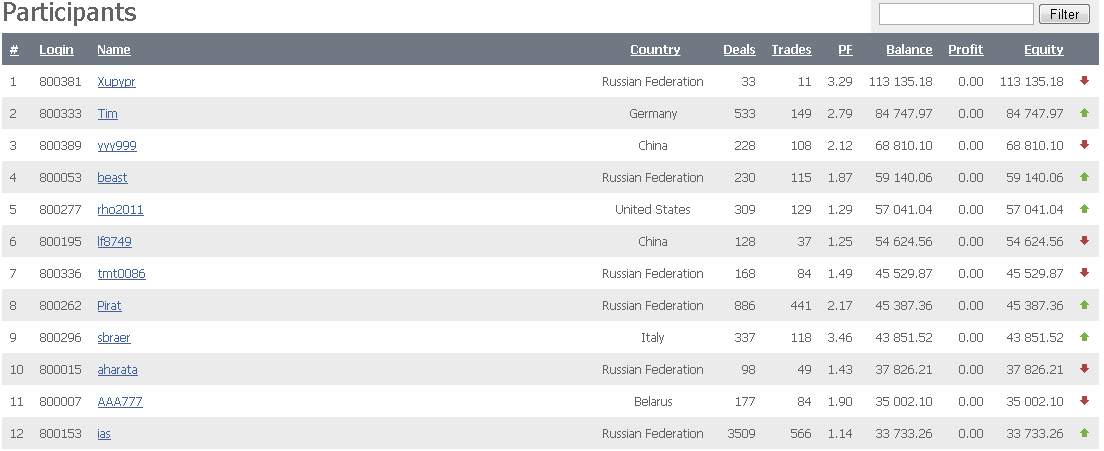1104x451 pixels.
Task: Sort table by Country column header
Action: (655, 50)
